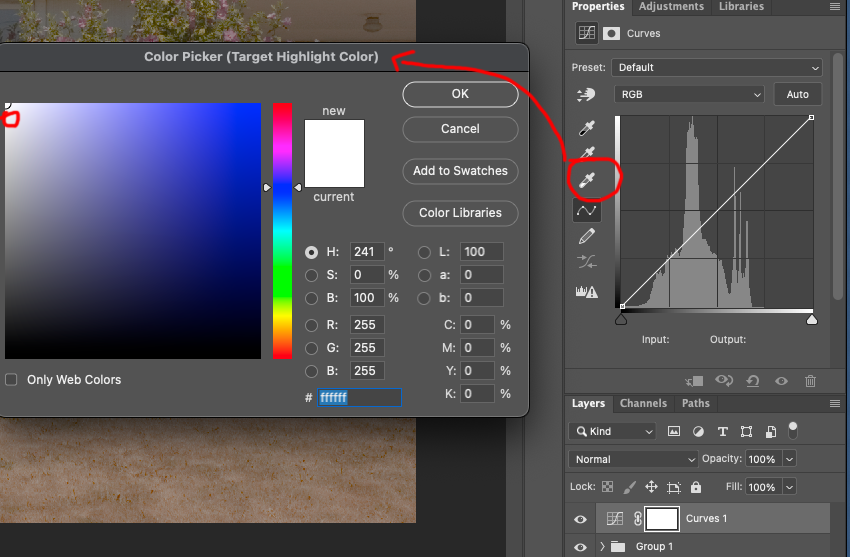This screenshot has height=557, width=850.
Task: Open the Preset dropdown in Curves properties
Action: [715, 67]
